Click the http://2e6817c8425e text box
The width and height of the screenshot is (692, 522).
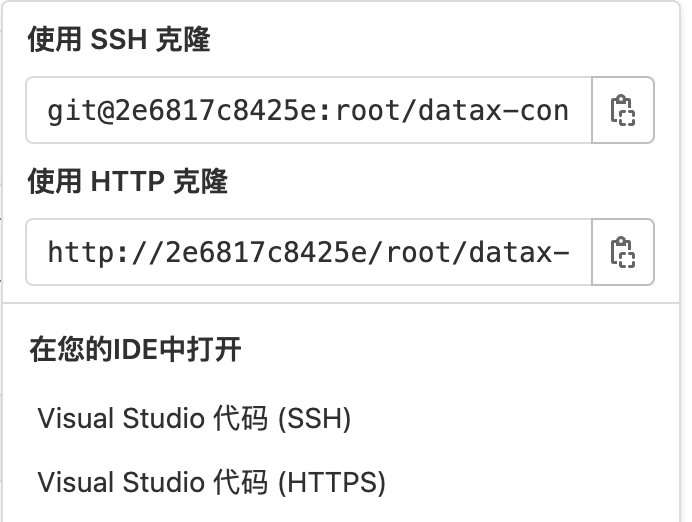(x=308, y=251)
